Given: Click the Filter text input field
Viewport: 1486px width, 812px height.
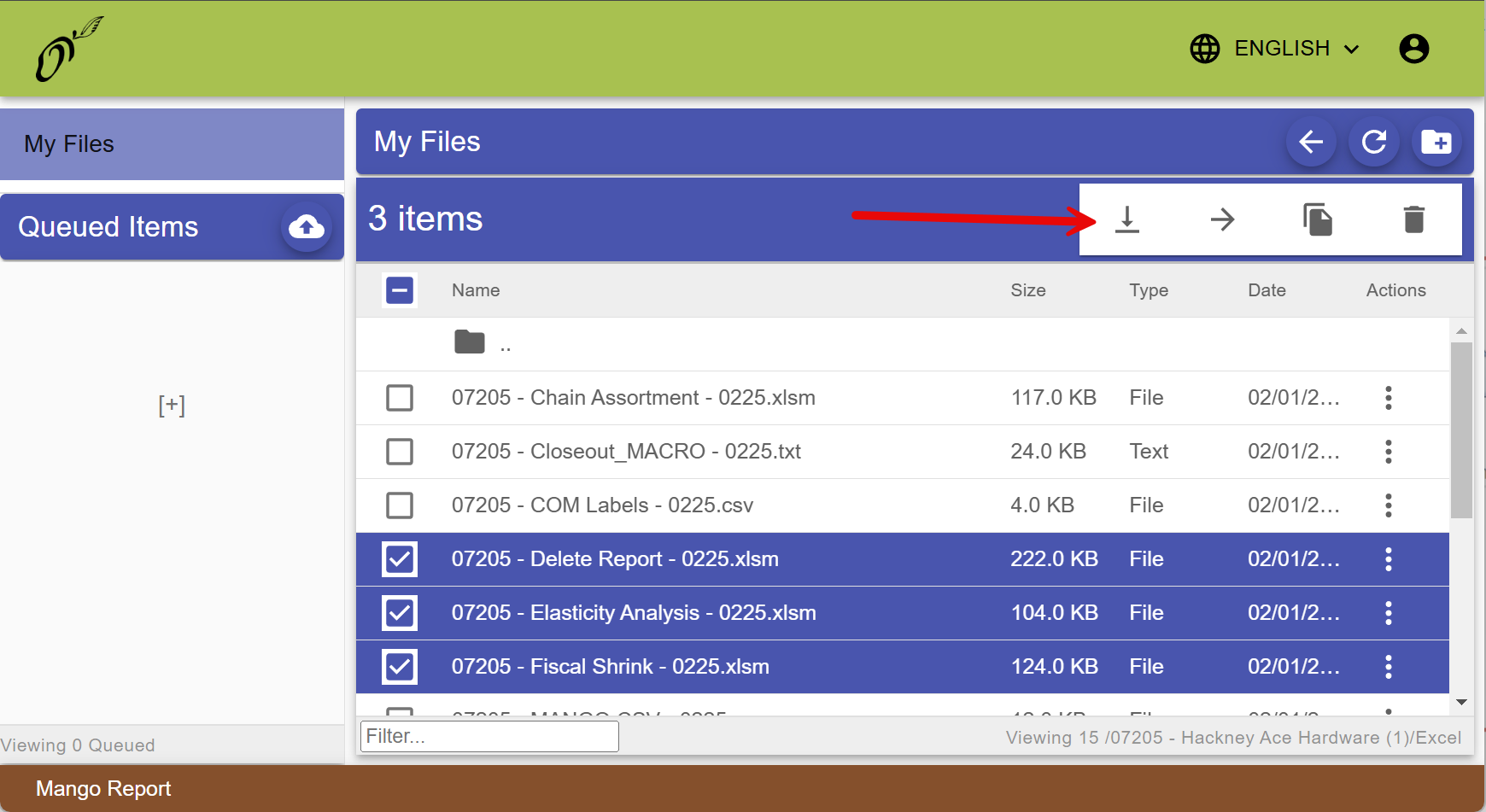Looking at the screenshot, I should (489, 736).
